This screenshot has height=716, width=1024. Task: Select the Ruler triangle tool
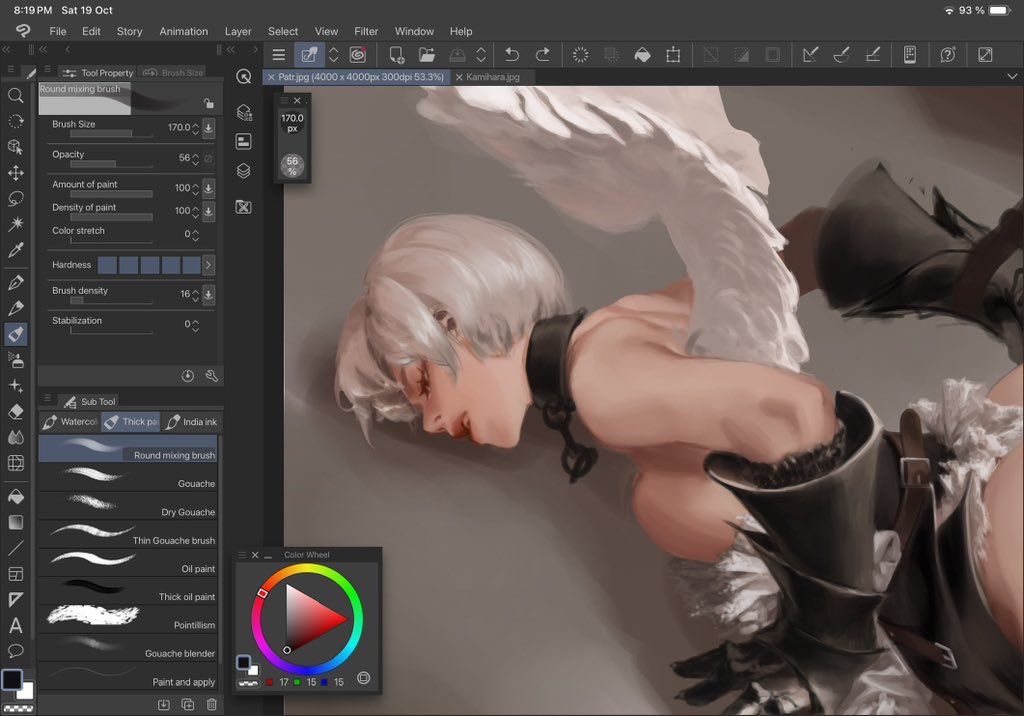[16, 600]
